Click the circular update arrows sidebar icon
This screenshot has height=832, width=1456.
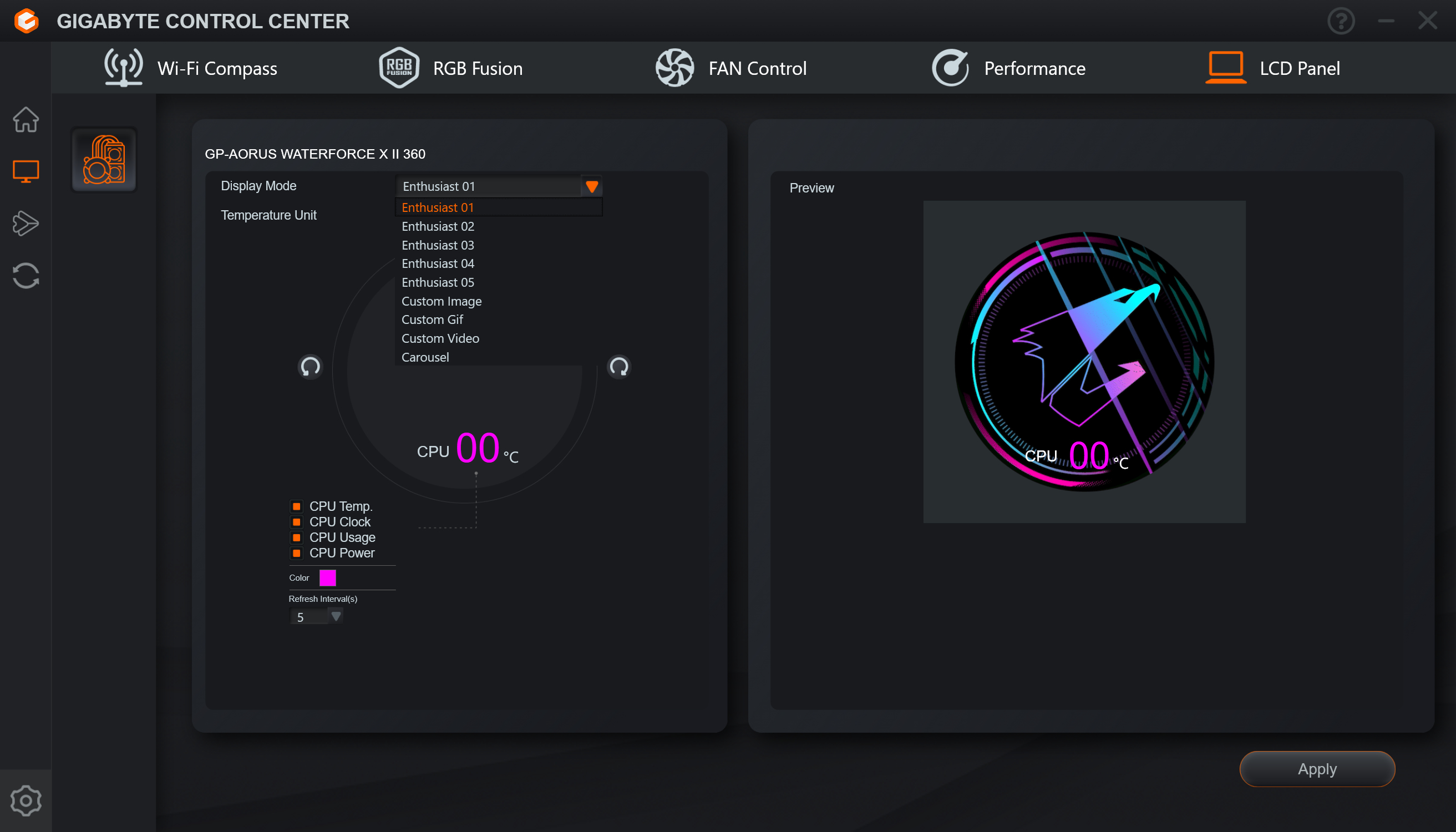click(x=26, y=276)
